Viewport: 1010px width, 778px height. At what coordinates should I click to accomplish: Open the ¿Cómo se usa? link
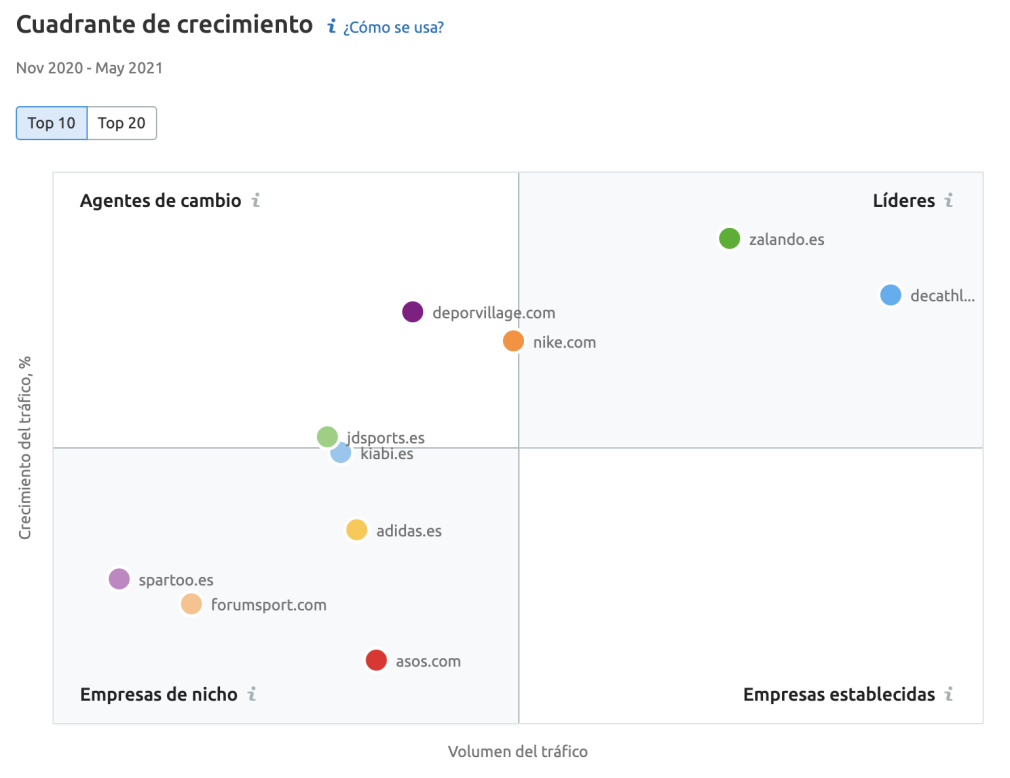tap(393, 28)
